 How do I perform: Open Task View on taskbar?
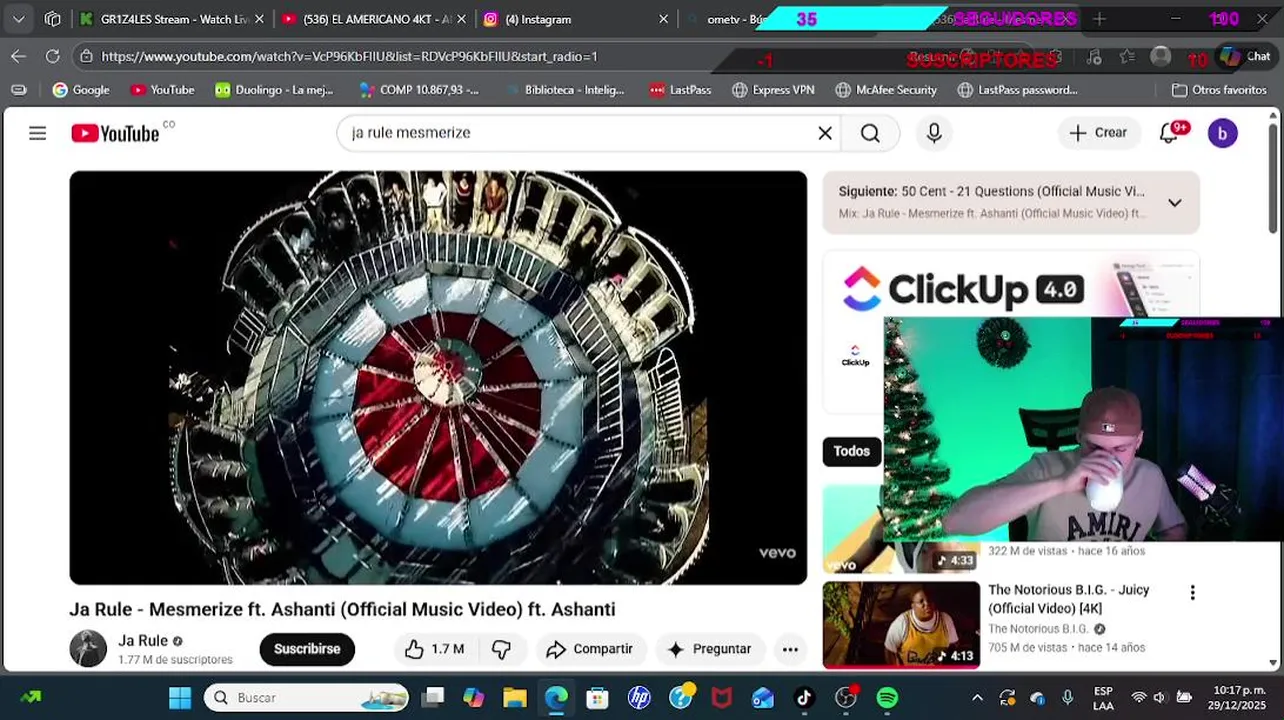pos(432,697)
